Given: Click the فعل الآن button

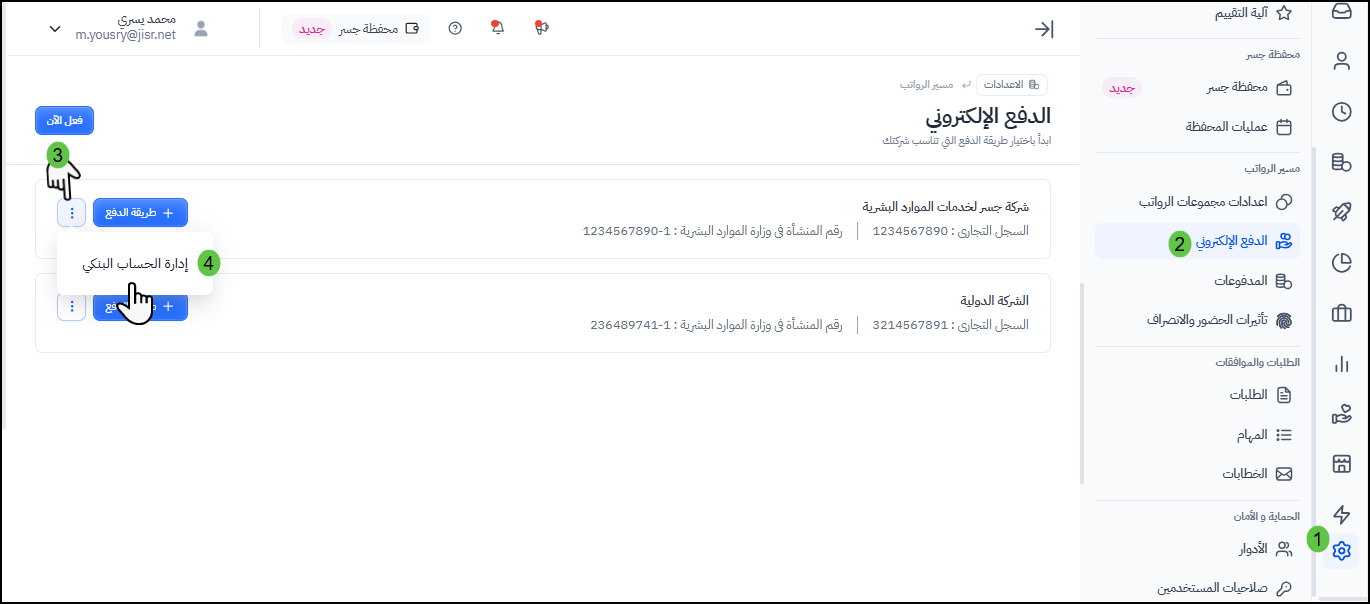Looking at the screenshot, I should (65, 120).
